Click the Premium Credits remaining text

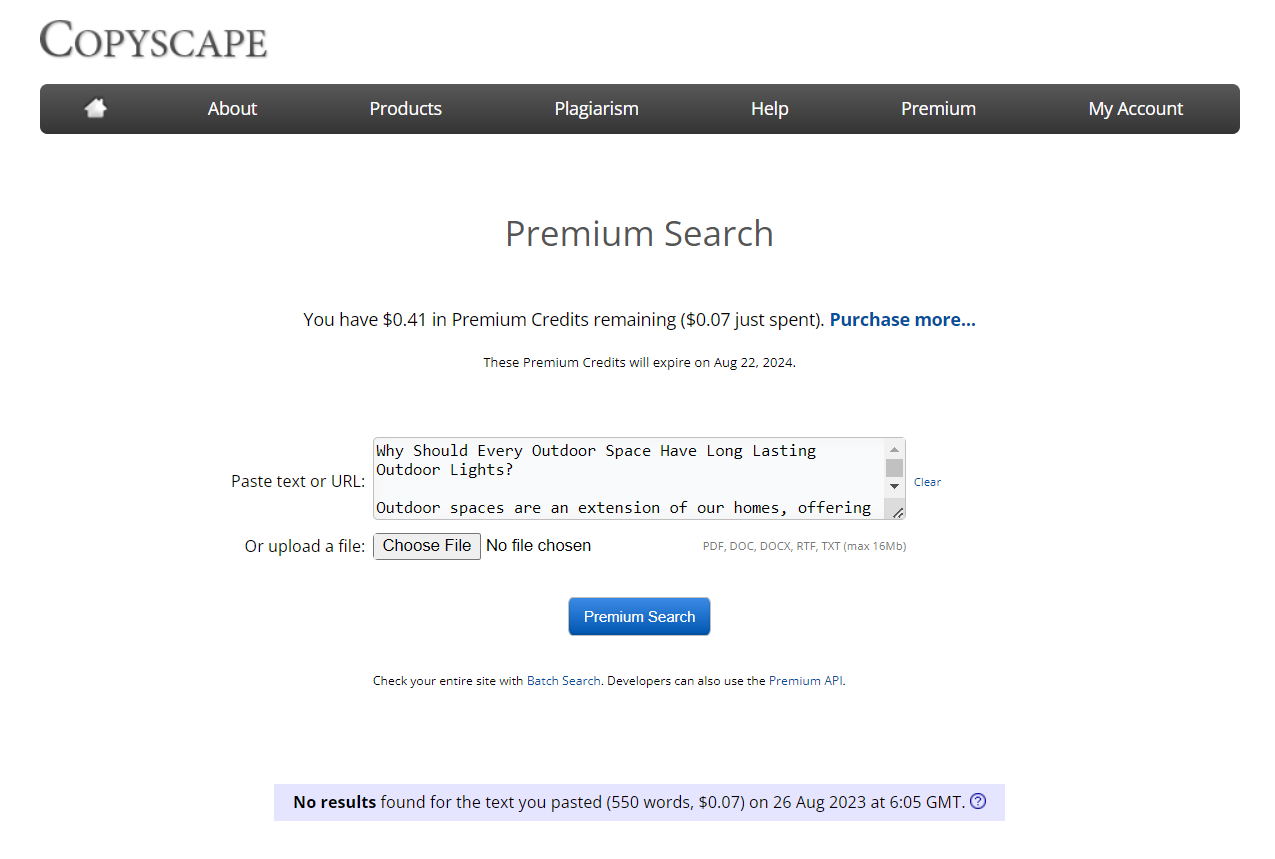click(x=564, y=319)
